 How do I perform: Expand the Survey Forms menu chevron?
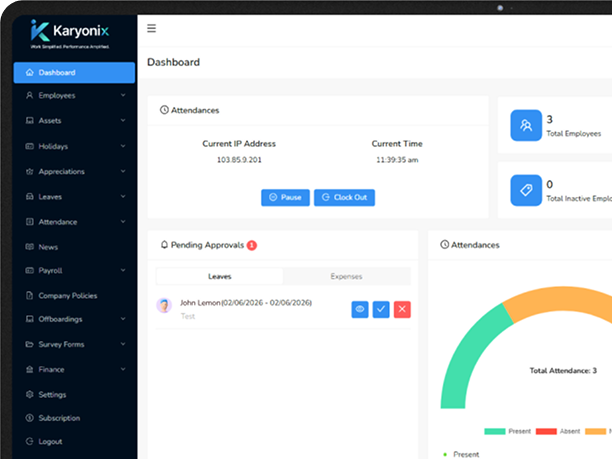click(123, 344)
